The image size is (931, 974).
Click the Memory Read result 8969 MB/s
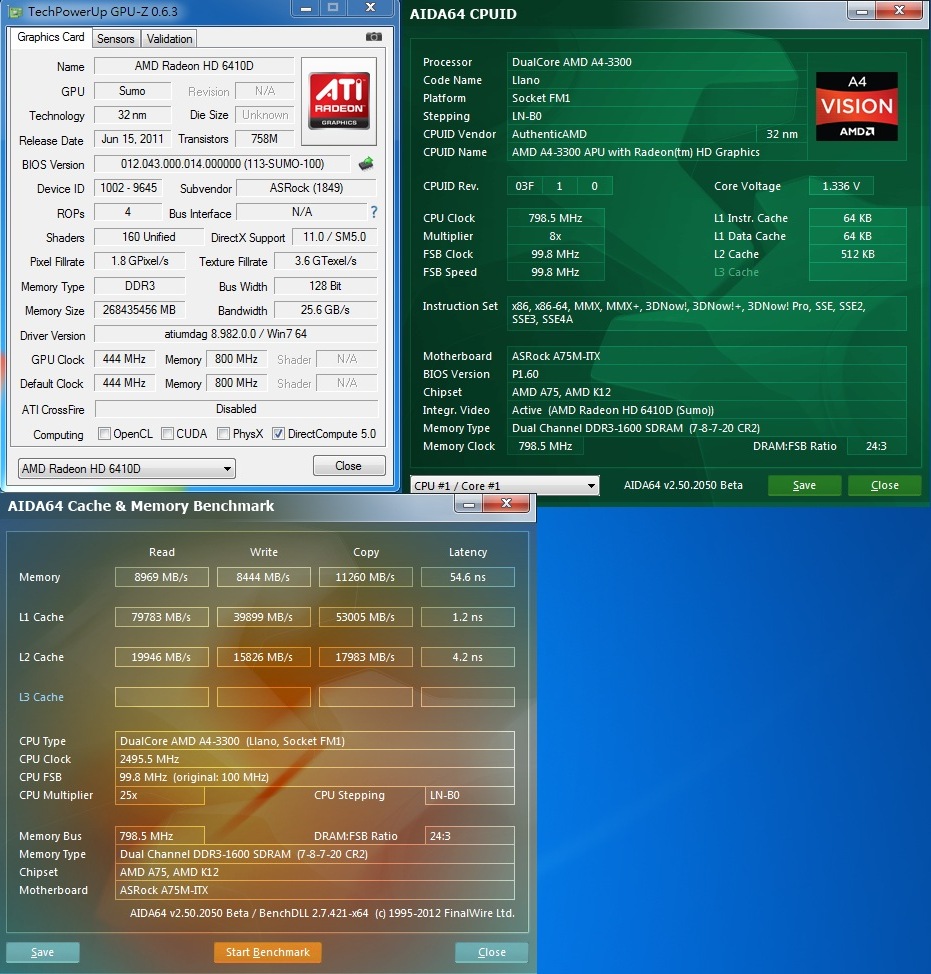click(161, 577)
